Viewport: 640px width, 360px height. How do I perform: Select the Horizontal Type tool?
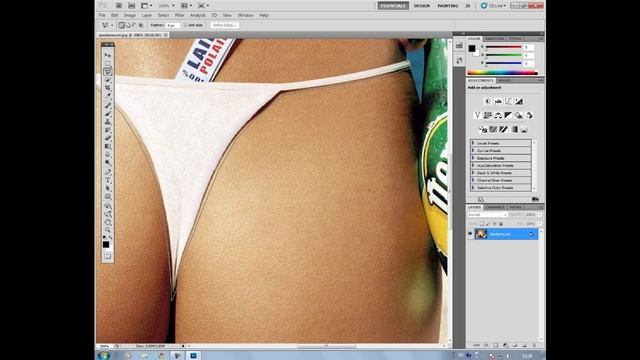point(108,180)
